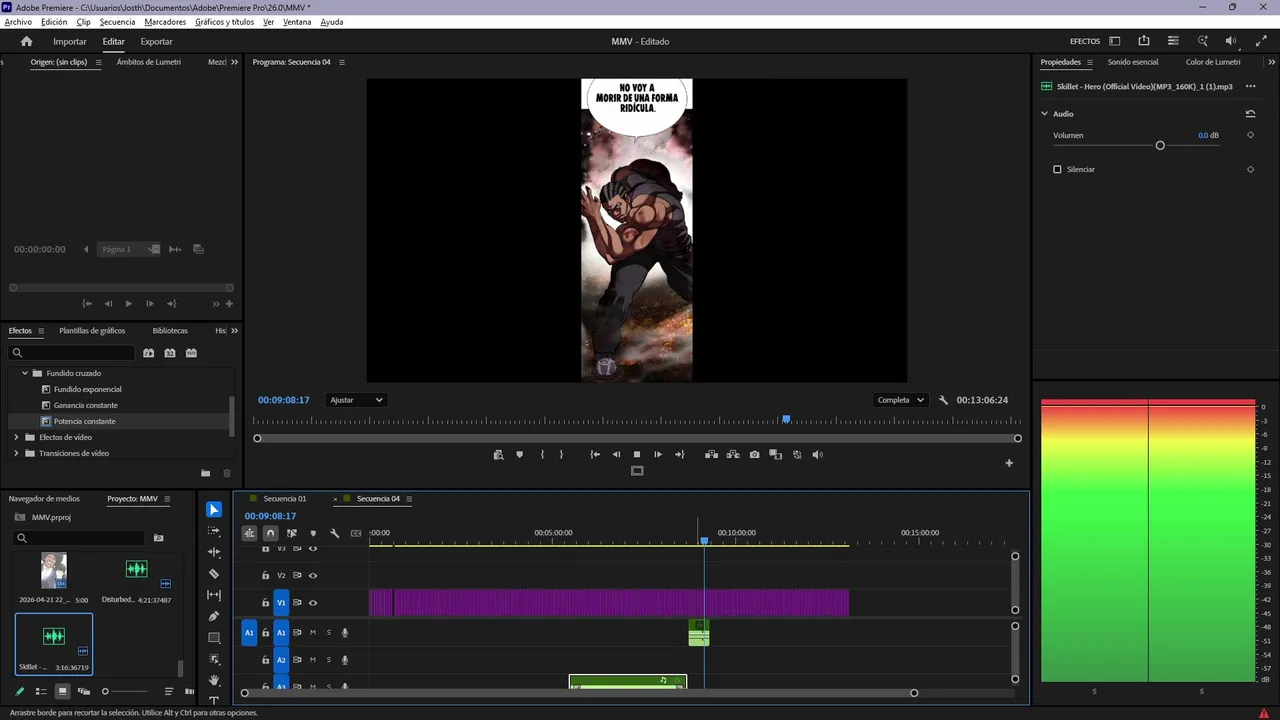Image resolution: width=1280 pixels, height=720 pixels.
Task: Select the Rectangle tool
Action: pyautogui.click(x=214, y=637)
